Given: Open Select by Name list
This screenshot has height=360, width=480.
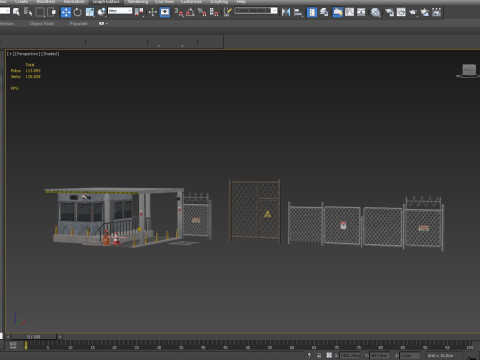Looking at the screenshot, I should click(28, 12).
